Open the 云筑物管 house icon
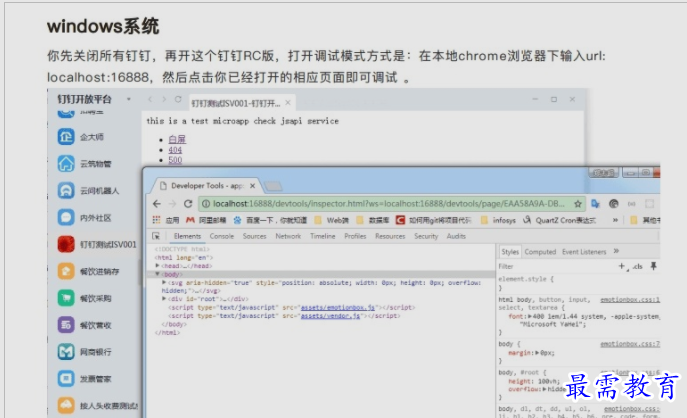The width and height of the screenshot is (687, 418). [x=66, y=163]
